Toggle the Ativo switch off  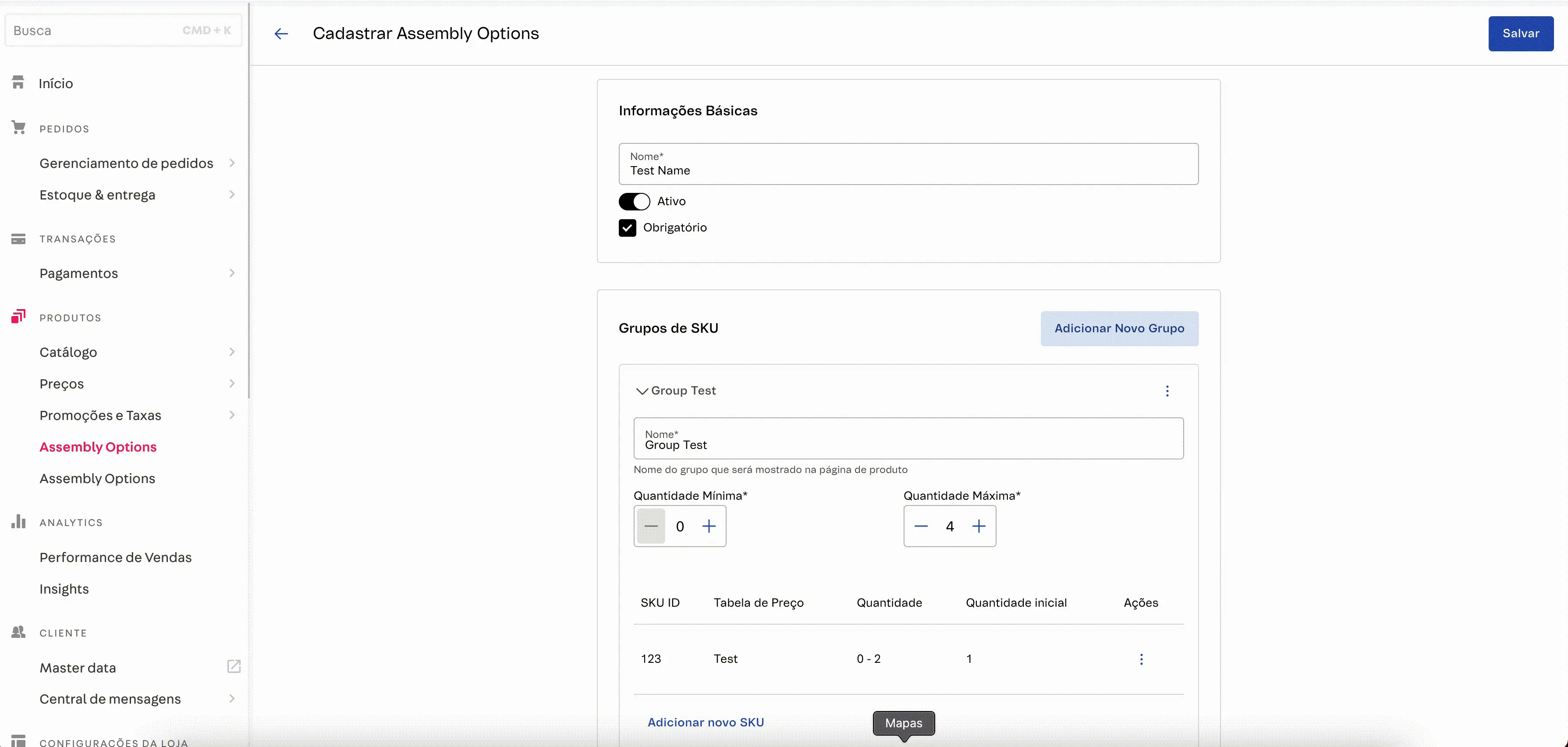[634, 202]
